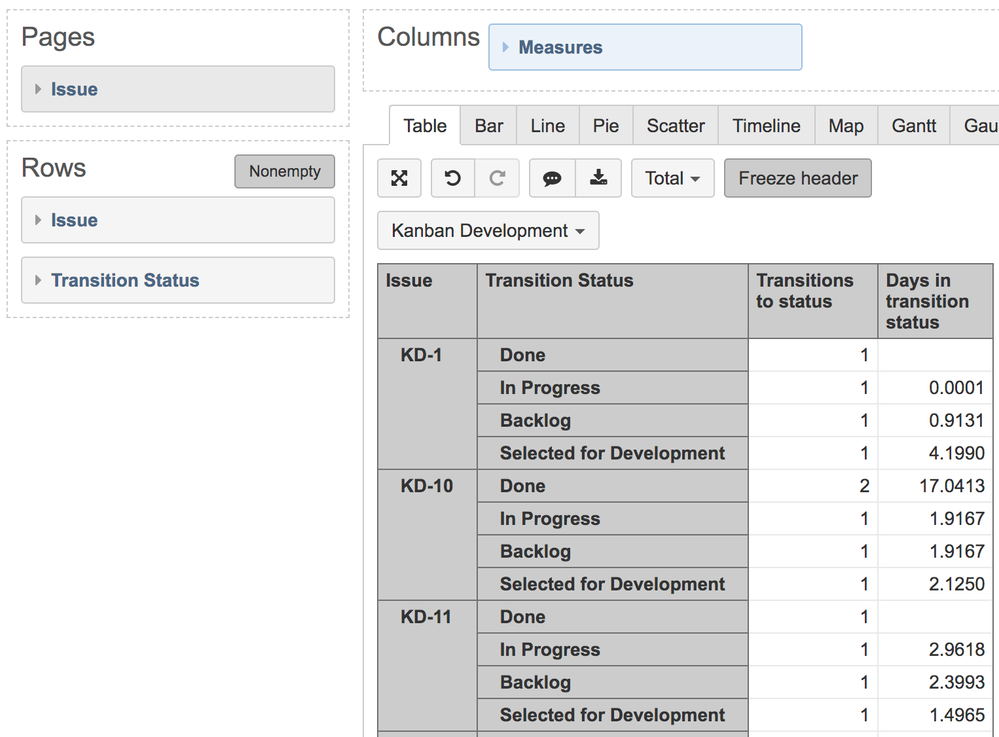Switch to the Pie chart tab
Screen dimensions: 999x737
(605, 125)
